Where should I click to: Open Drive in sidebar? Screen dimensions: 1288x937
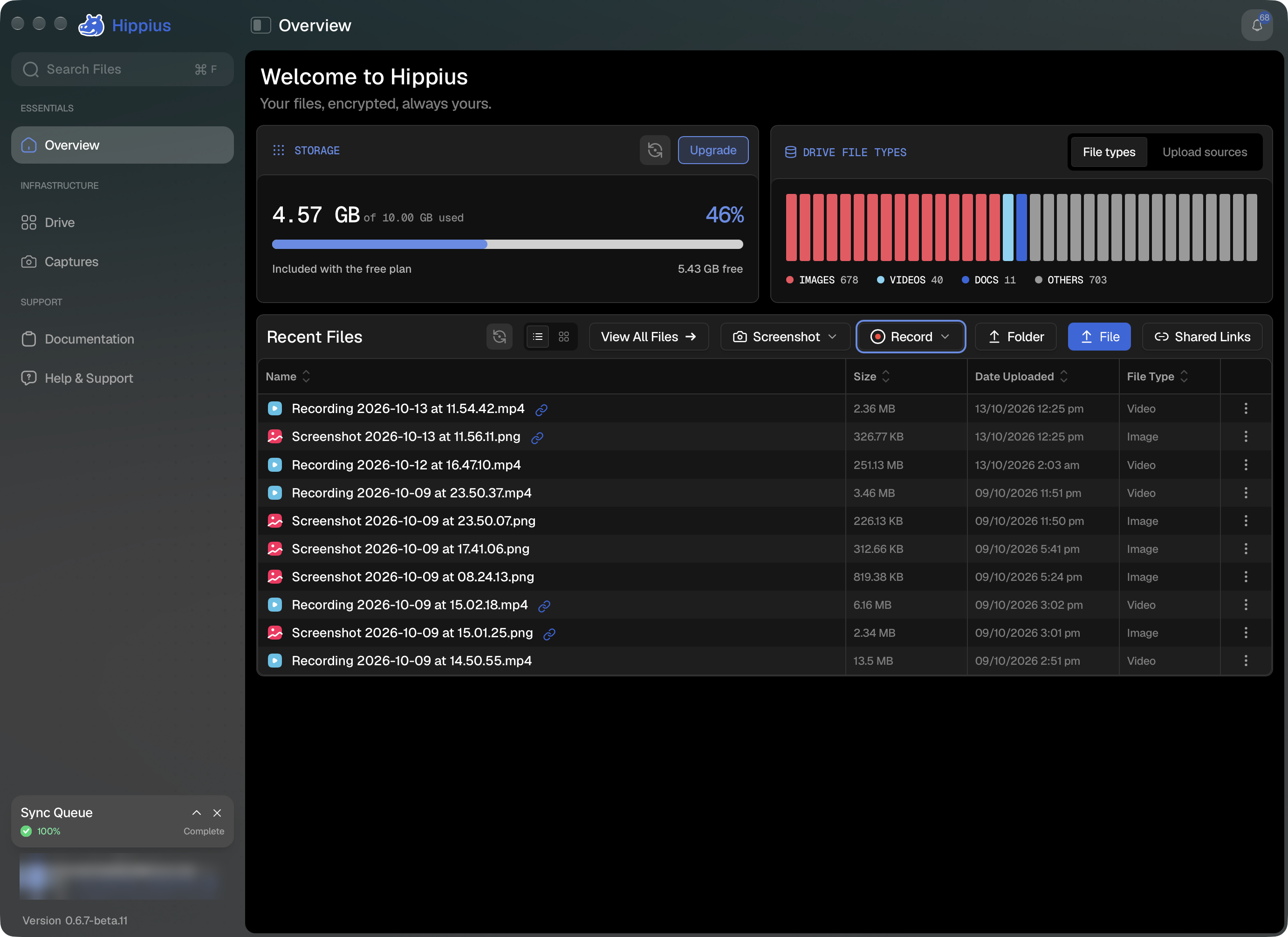tap(122, 223)
